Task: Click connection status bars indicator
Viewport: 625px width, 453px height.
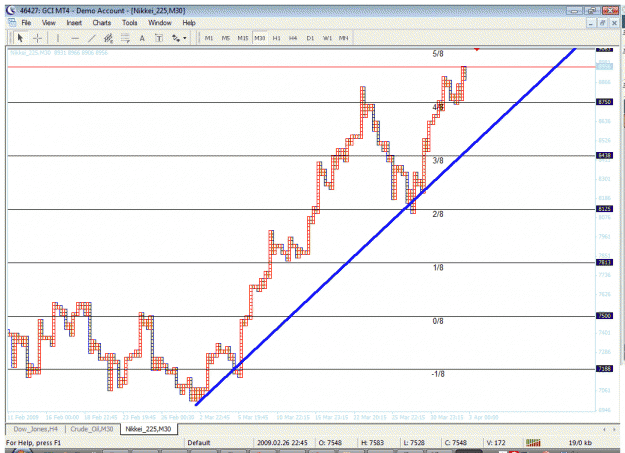Action: pos(533,443)
